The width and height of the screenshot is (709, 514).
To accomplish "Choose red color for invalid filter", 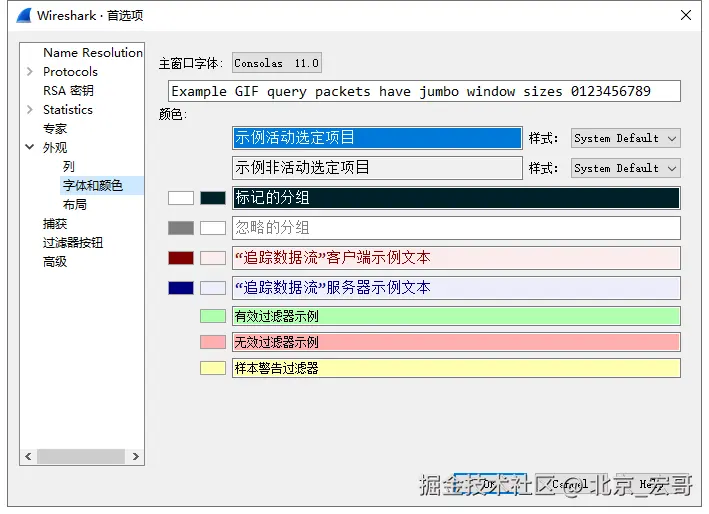I will pos(213,342).
